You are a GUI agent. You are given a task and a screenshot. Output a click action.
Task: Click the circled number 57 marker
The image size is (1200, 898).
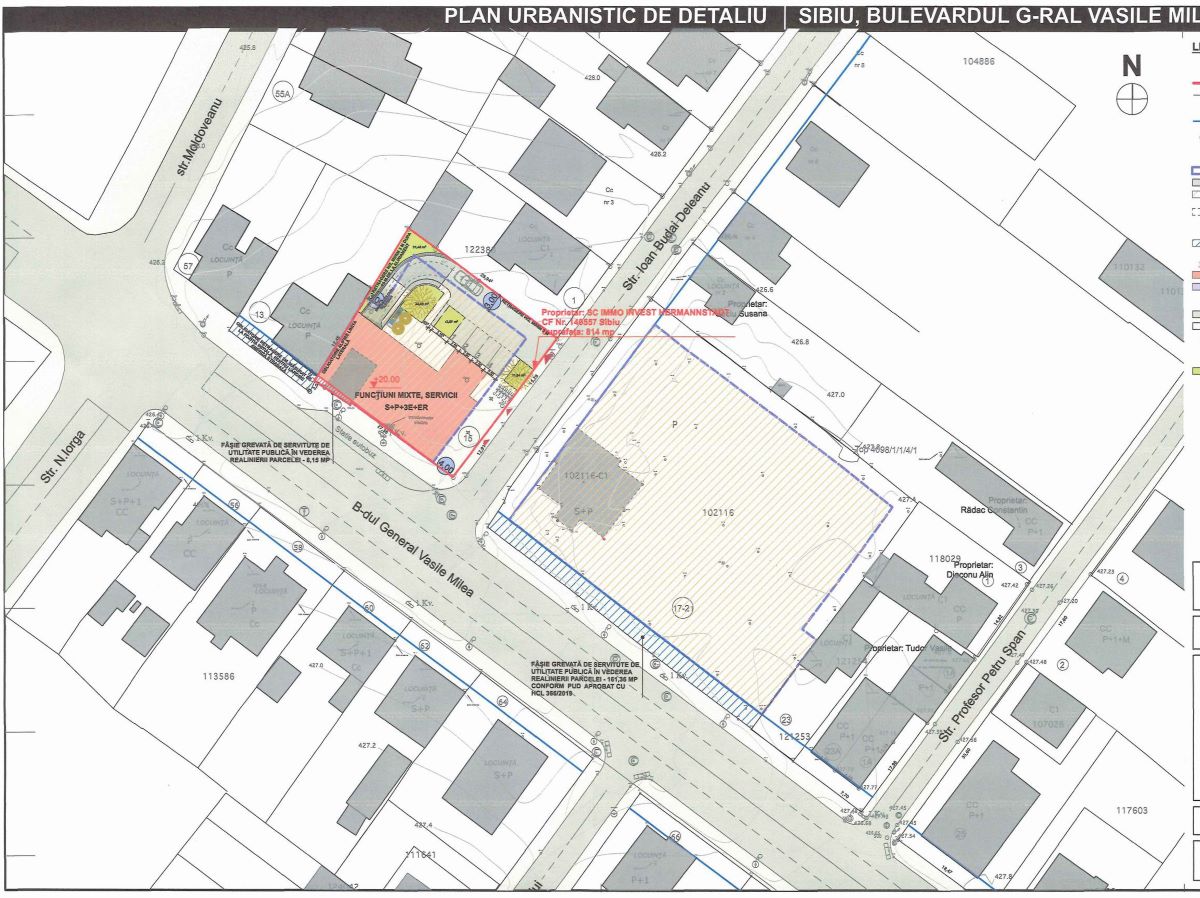187,265
